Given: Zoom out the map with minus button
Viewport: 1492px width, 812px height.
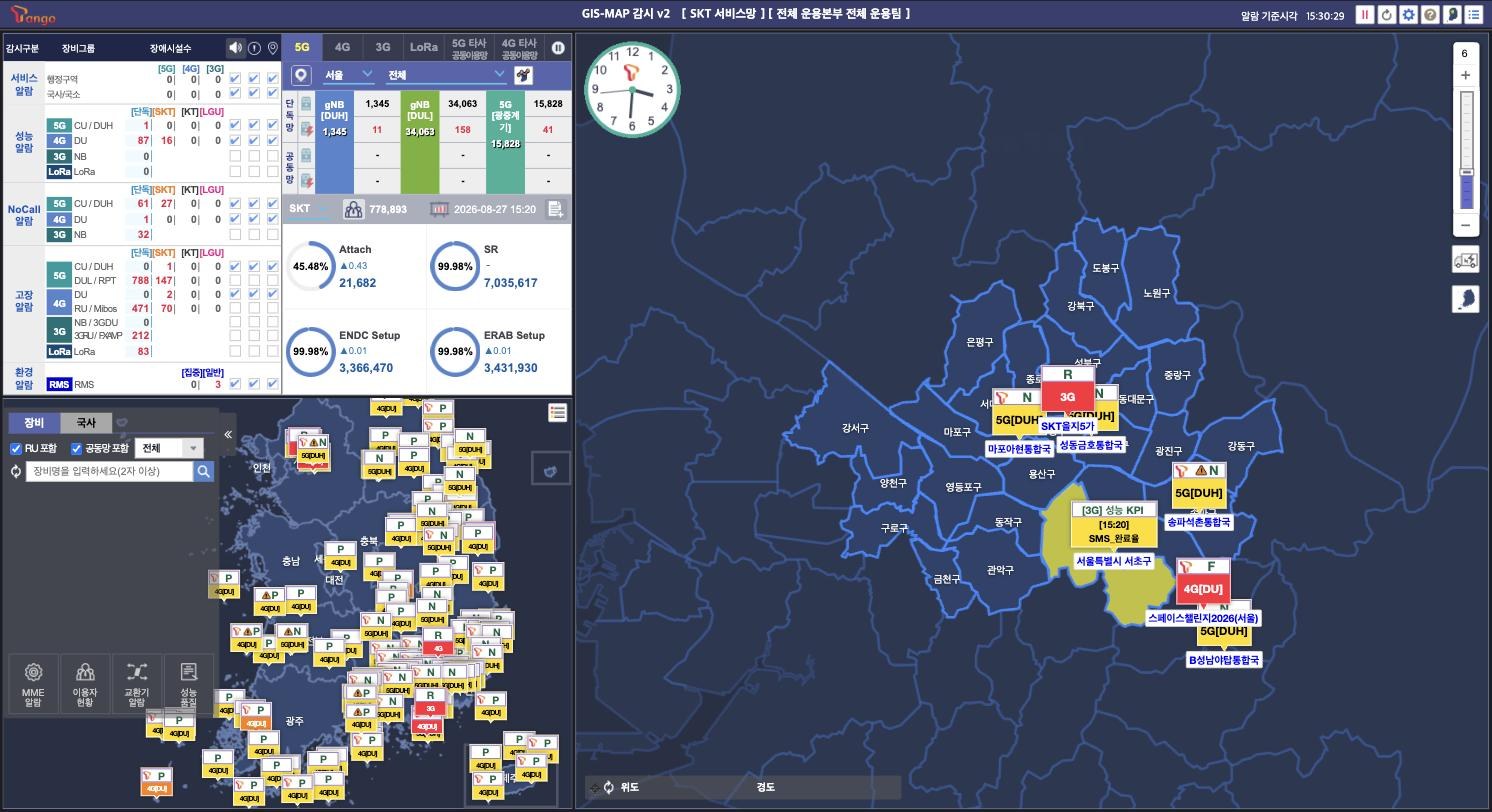Looking at the screenshot, I should pos(1465,225).
